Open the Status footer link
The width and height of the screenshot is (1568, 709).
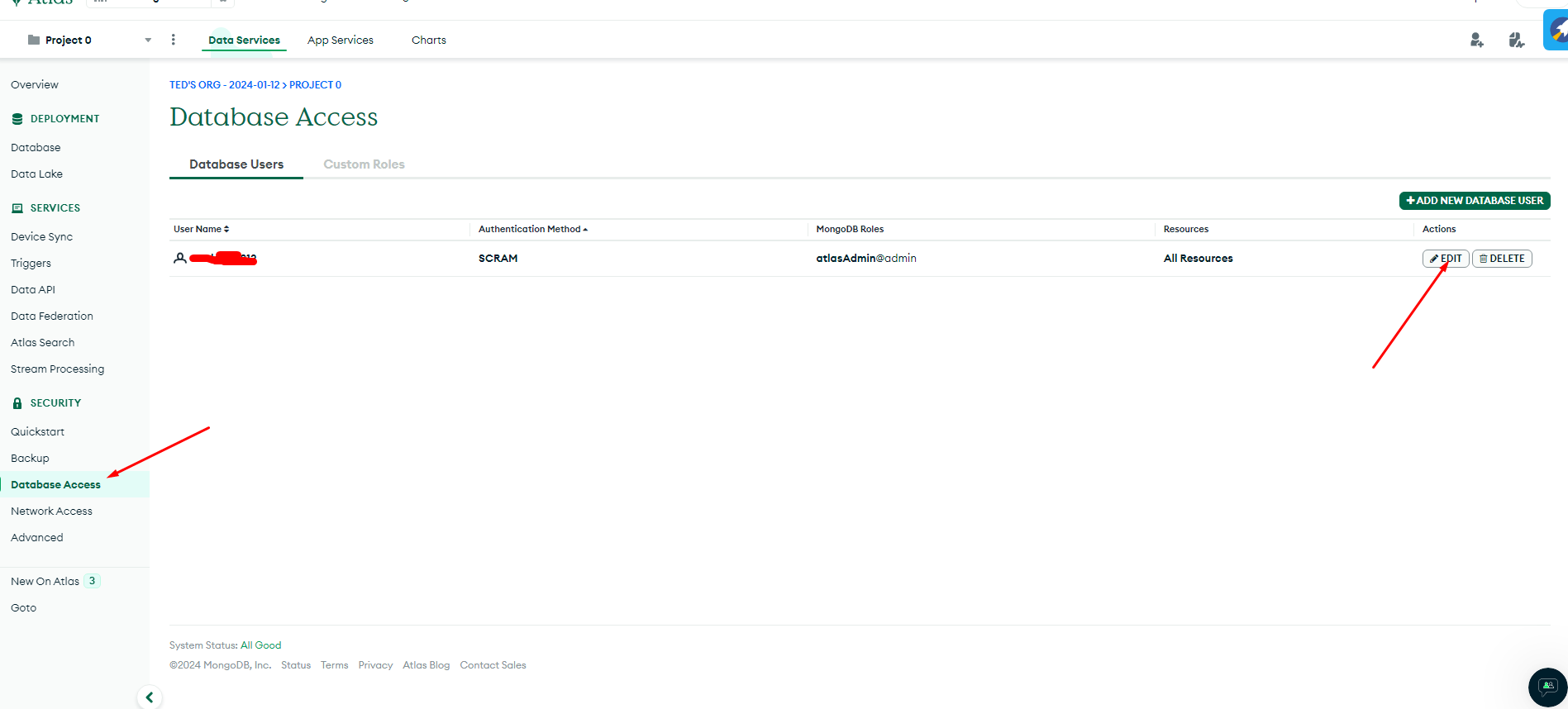pos(296,665)
